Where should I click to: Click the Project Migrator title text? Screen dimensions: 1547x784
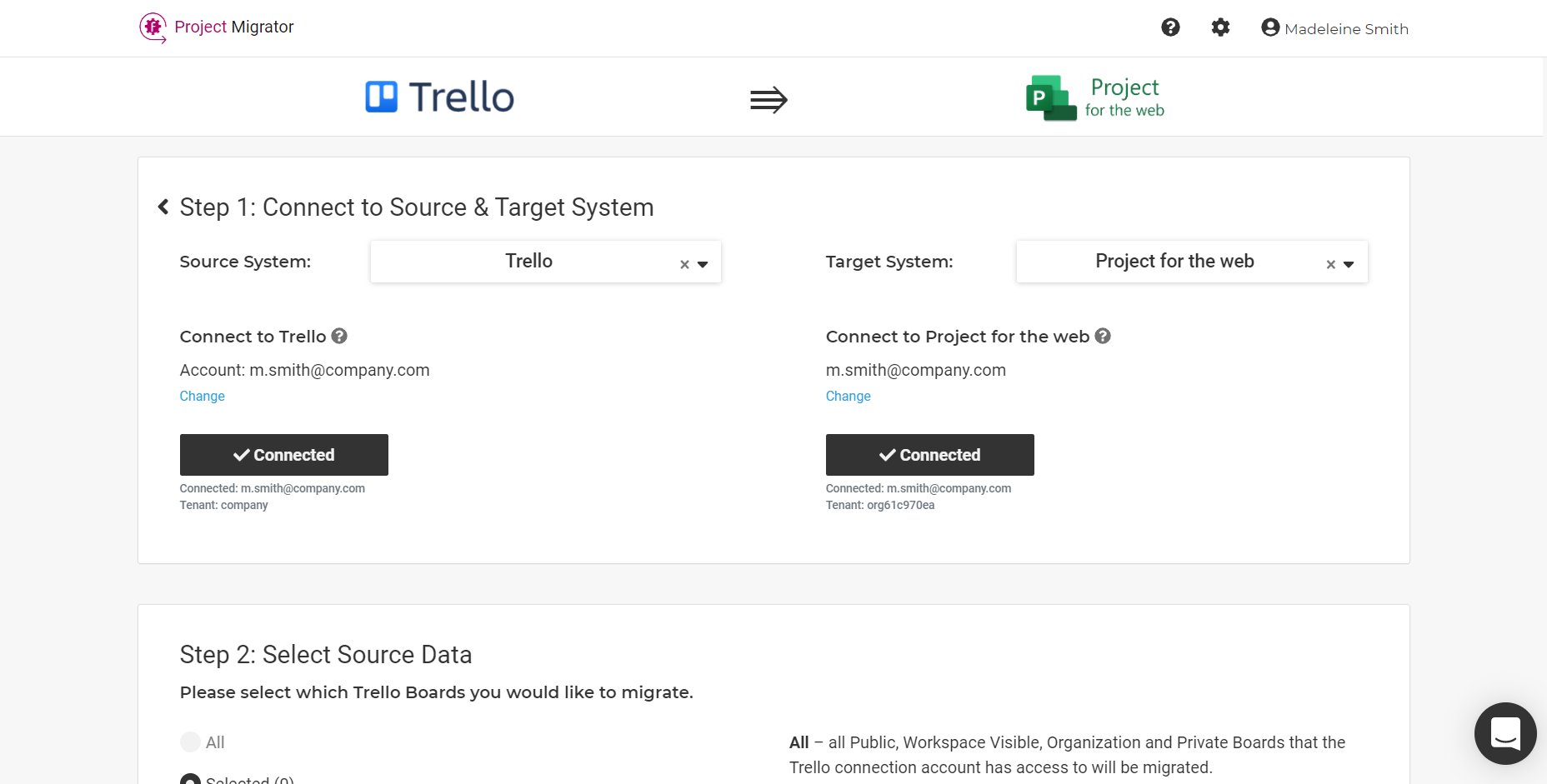(x=234, y=27)
